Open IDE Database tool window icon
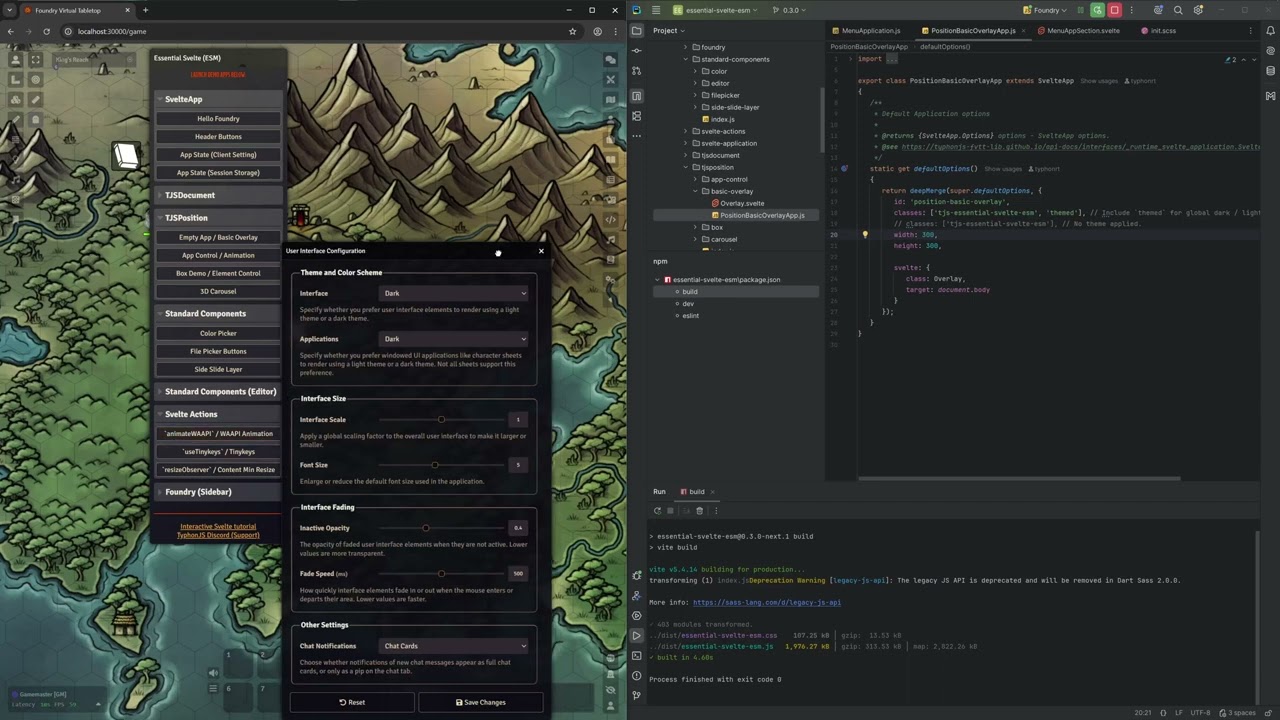This screenshot has height=720, width=1280. tap(1270, 73)
